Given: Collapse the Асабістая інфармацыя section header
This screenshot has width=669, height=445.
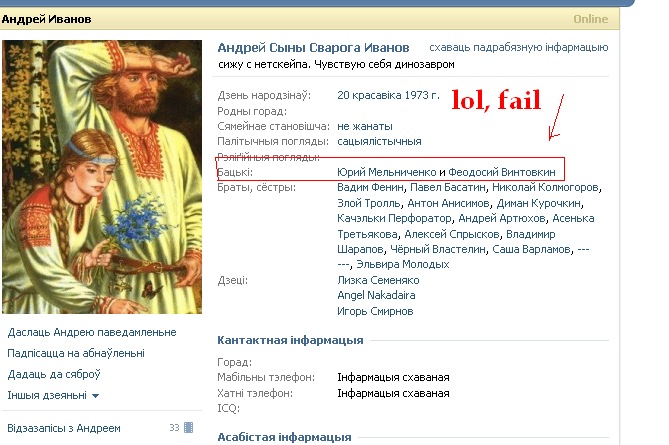Looking at the screenshot, I should (x=284, y=437).
